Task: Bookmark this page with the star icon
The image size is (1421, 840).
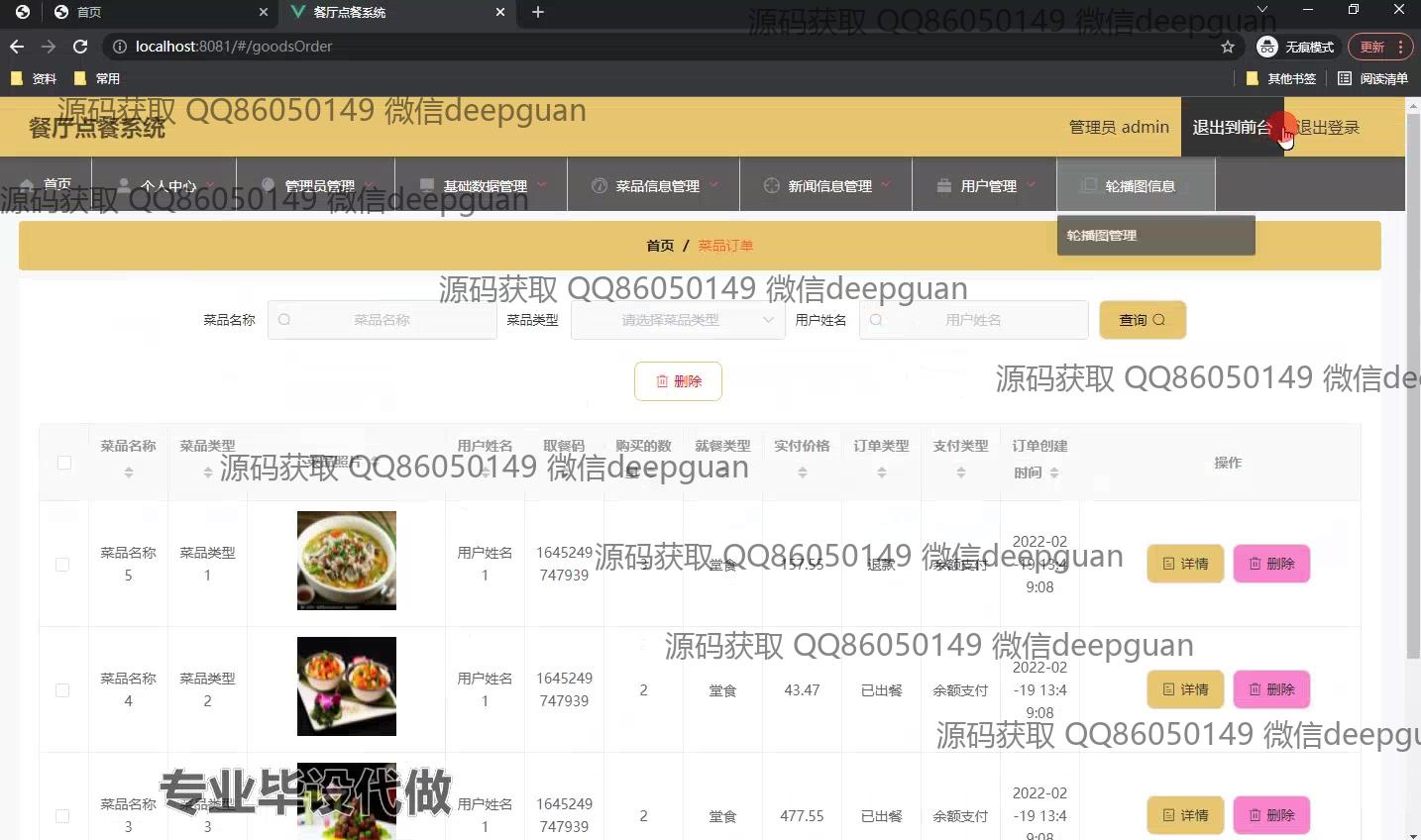Action: (1228, 47)
